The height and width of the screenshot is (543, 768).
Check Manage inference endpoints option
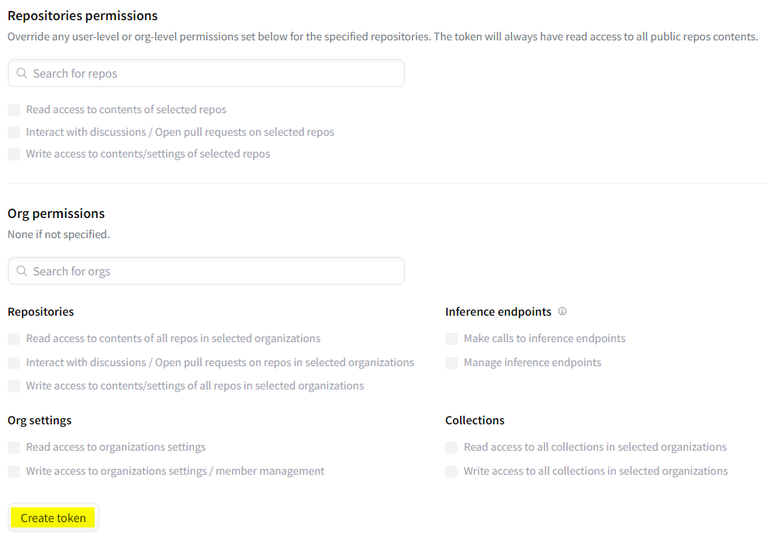tap(452, 363)
